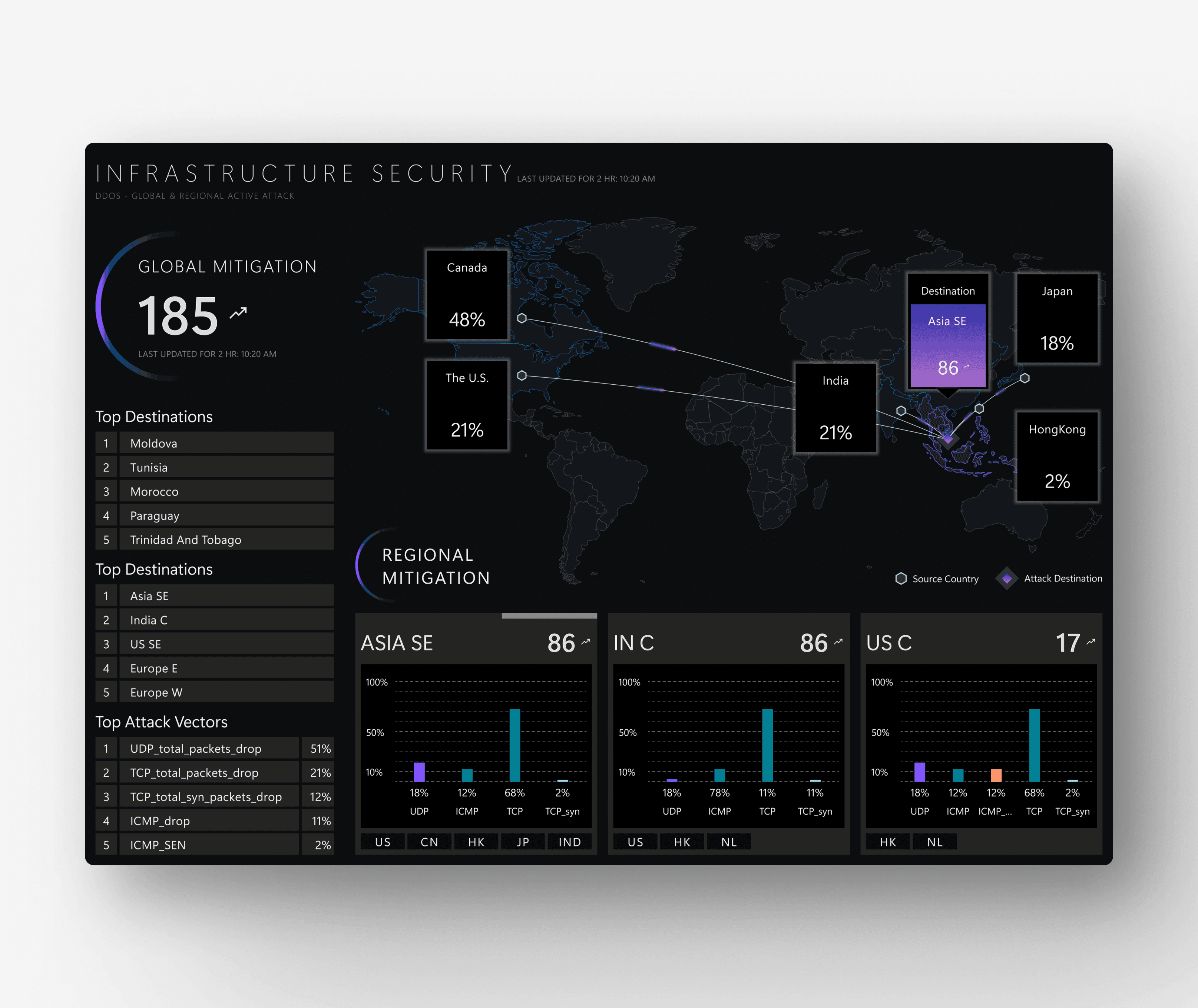Screen dimensions: 1198x1008
Task: Click the Source Country hexagon in the legend
Action: click(x=901, y=578)
